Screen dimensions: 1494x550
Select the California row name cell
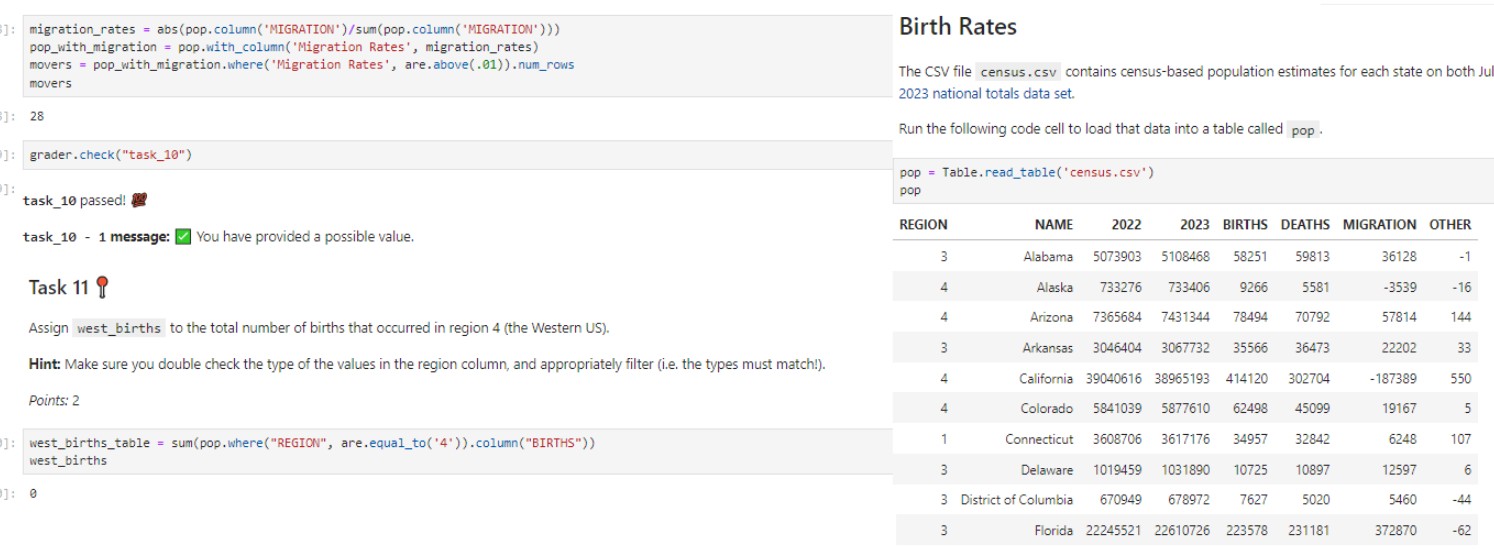(1045, 379)
